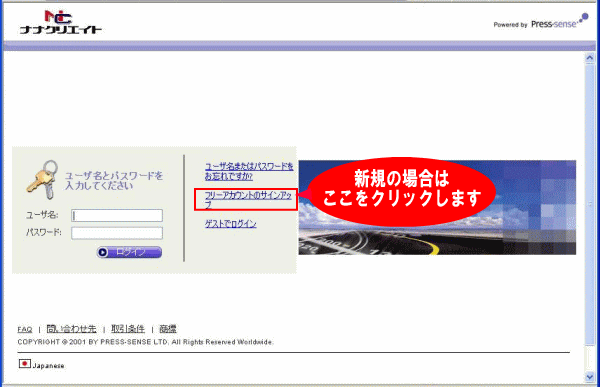Viewport: 600px width, 387px height.
Task: Click the Japanese language label
Action: 49,366
